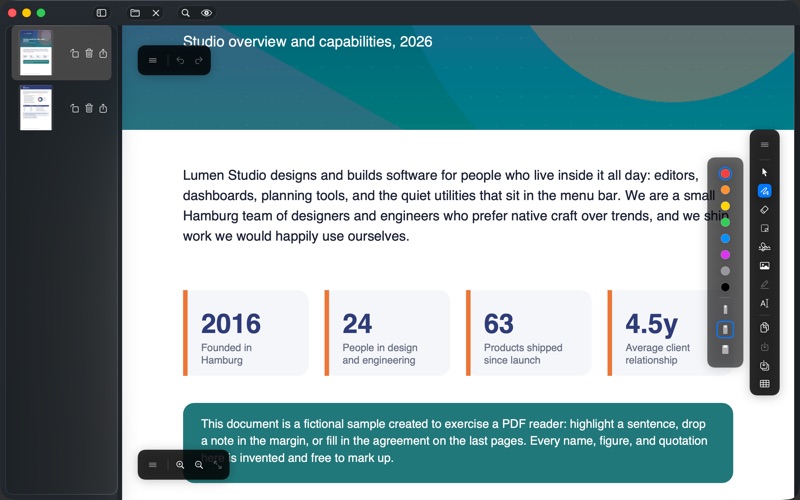Select the thin pen stroke width
Screen dimensions: 800x500
click(725, 310)
